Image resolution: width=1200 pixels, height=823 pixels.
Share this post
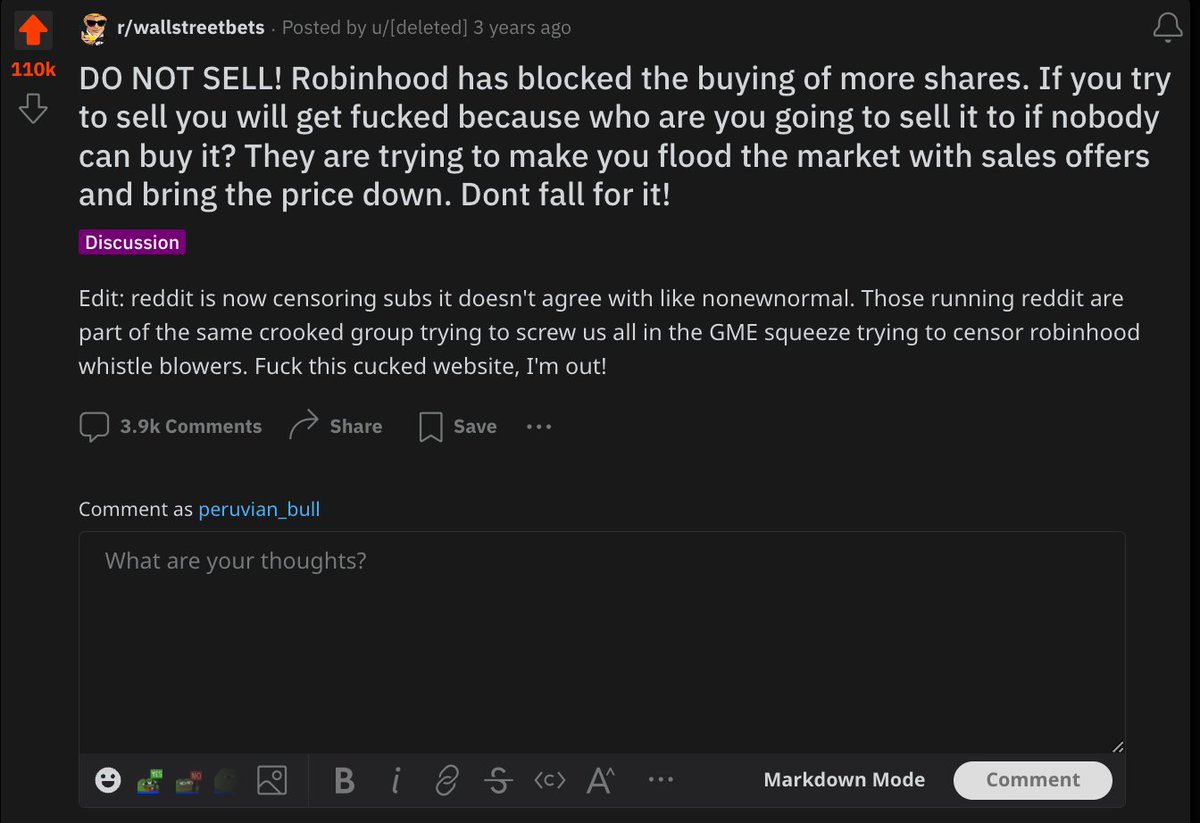click(x=335, y=427)
